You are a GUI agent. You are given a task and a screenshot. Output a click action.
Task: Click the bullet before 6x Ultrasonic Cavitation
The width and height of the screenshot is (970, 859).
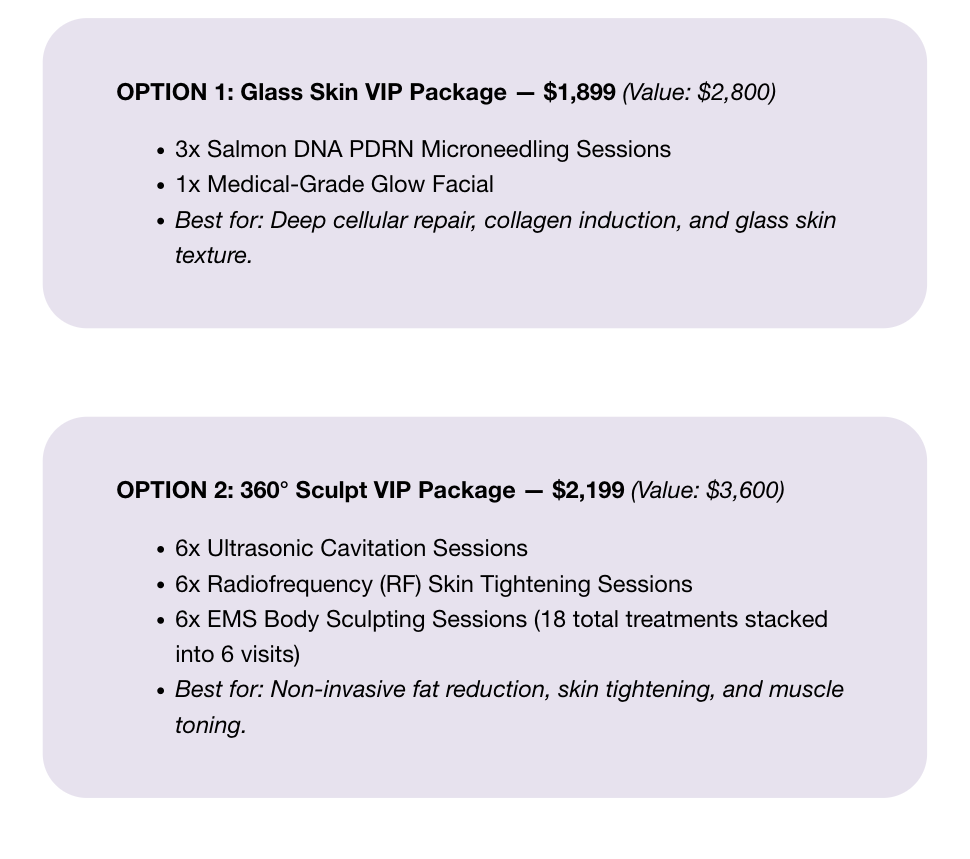click(x=161, y=550)
